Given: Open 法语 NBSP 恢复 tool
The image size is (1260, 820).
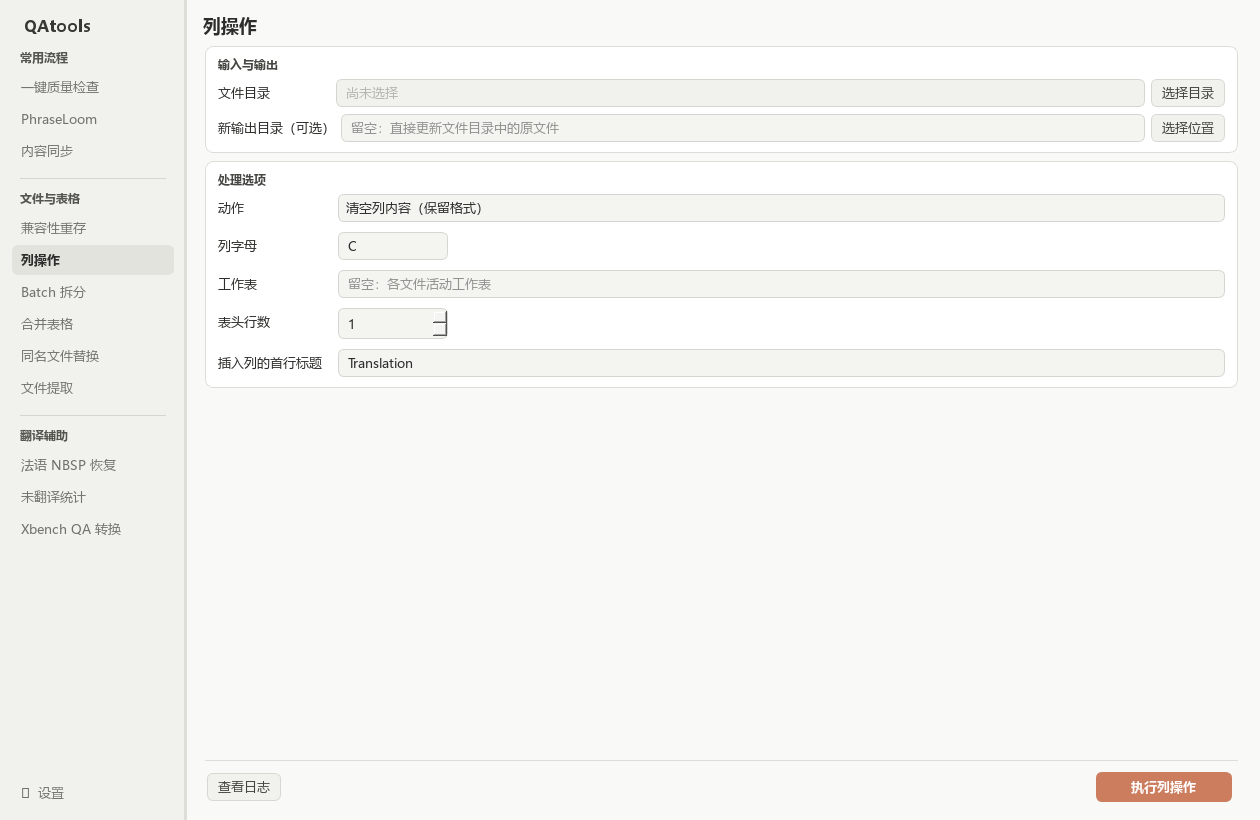Looking at the screenshot, I should pos(93,465).
